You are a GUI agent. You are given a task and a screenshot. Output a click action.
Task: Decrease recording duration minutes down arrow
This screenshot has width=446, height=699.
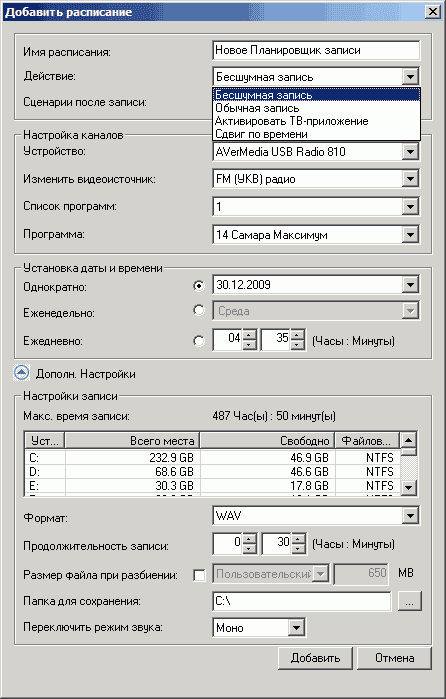click(x=298, y=548)
